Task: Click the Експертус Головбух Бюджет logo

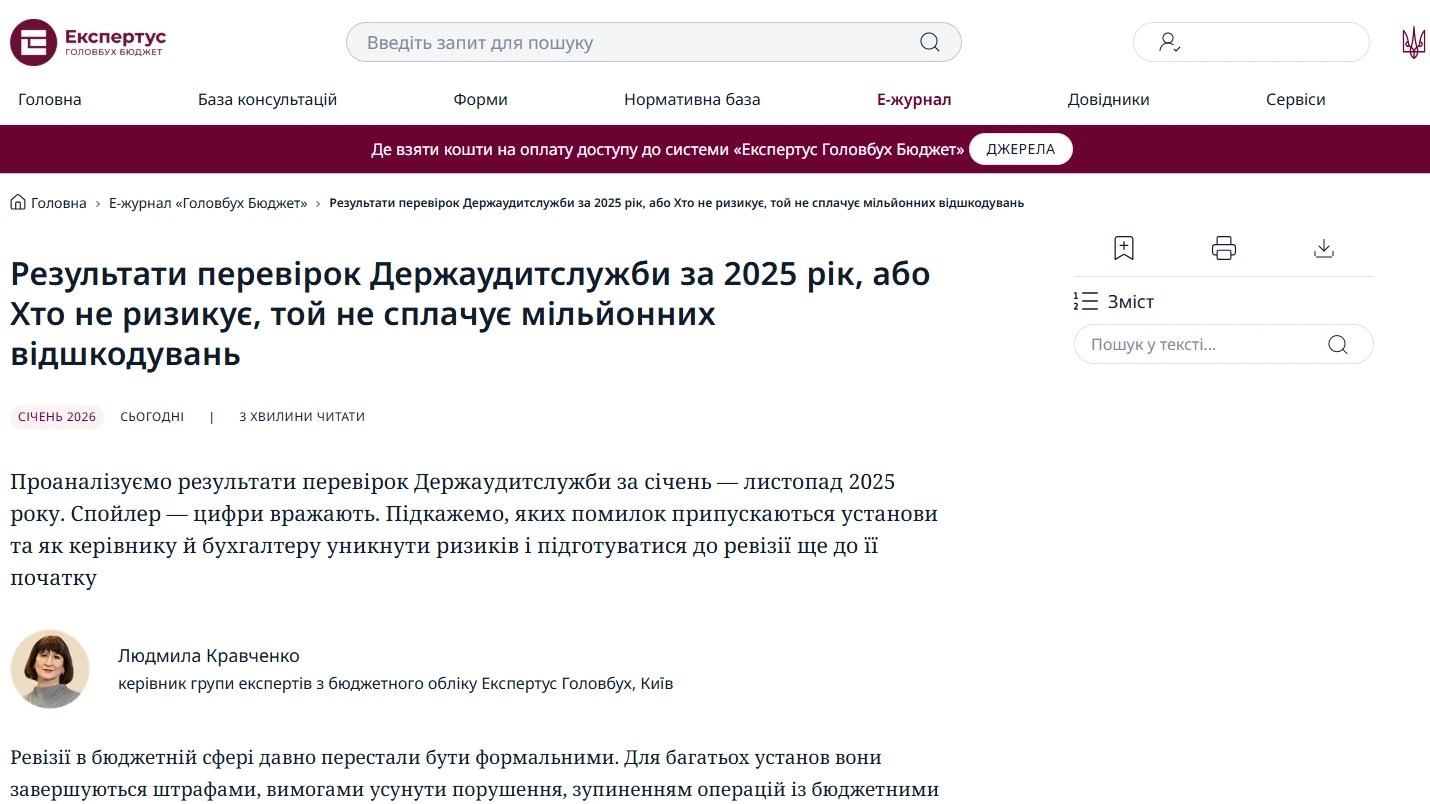Action: click(x=87, y=42)
